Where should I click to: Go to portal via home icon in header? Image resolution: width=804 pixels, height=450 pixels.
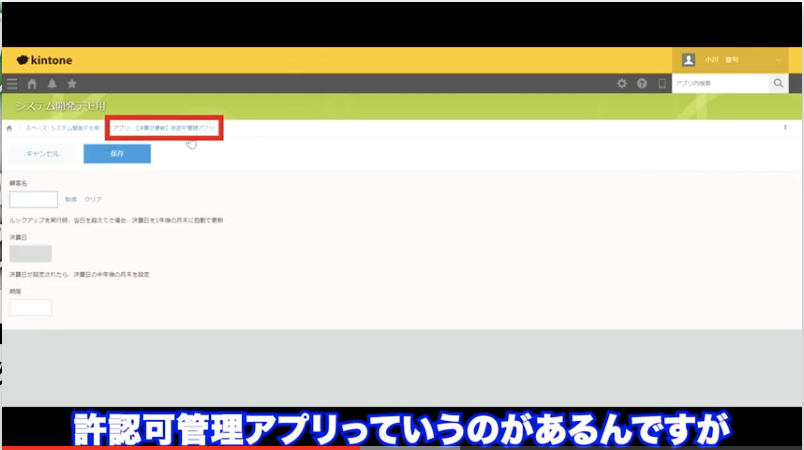pyautogui.click(x=32, y=84)
